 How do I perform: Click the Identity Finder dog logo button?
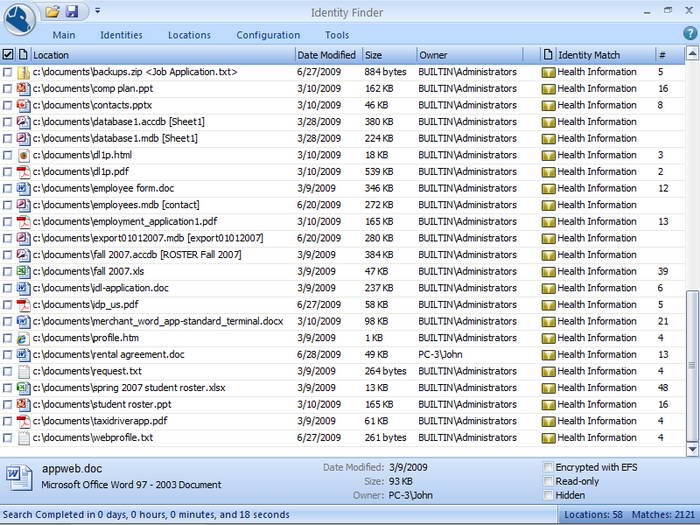tap(20, 19)
